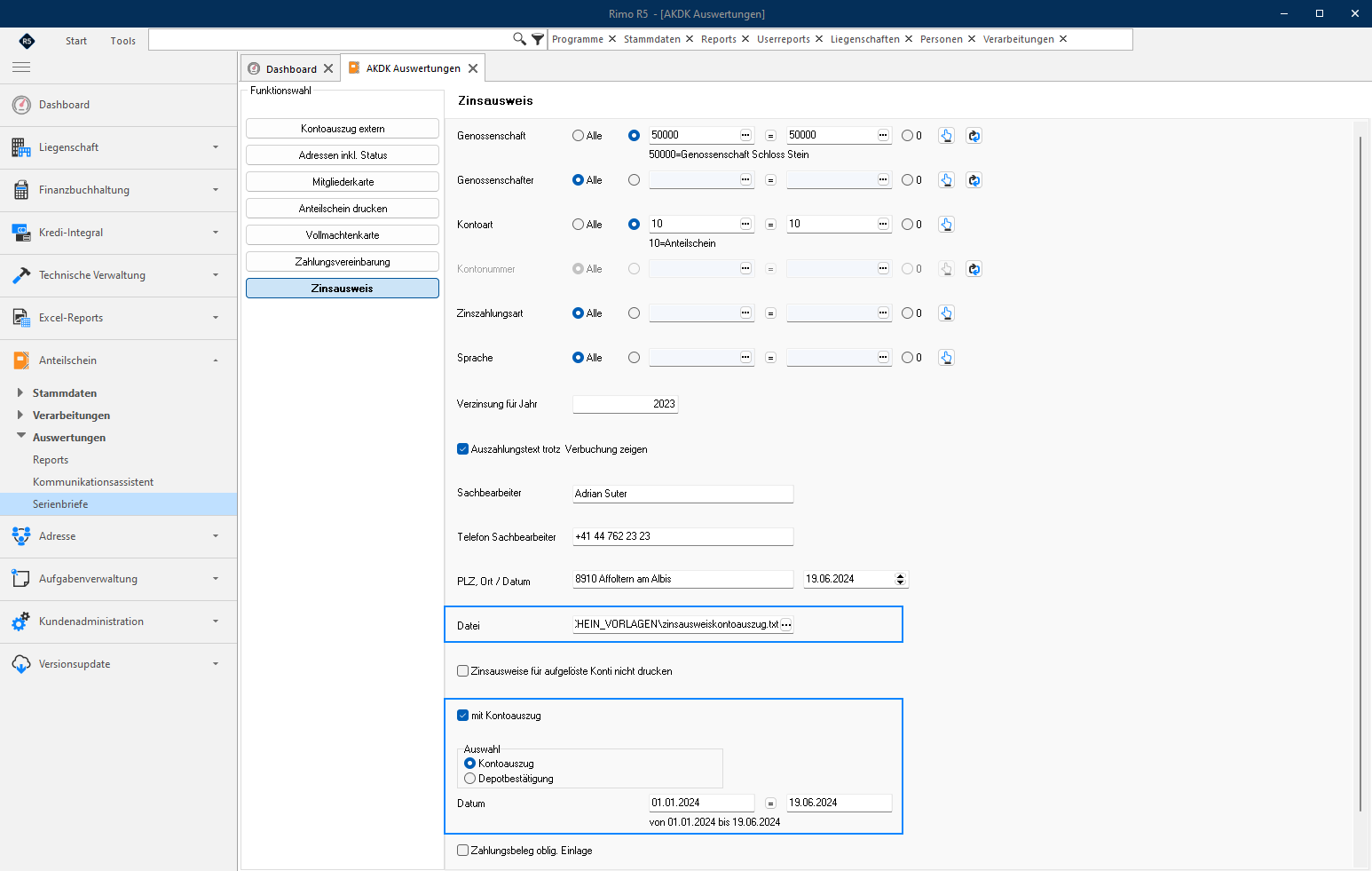Image resolution: width=1372 pixels, height=871 pixels.
Task: Collapse the Anteilschein sidebar section
Action: coord(215,360)
